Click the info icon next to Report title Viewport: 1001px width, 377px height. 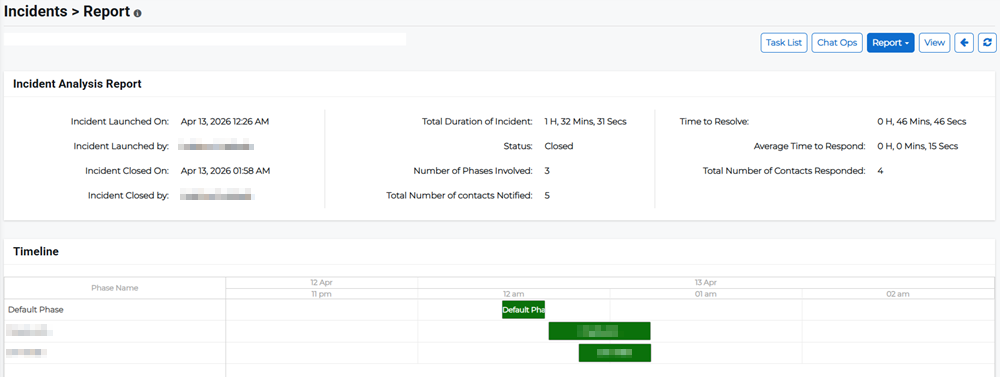(138, 13)
